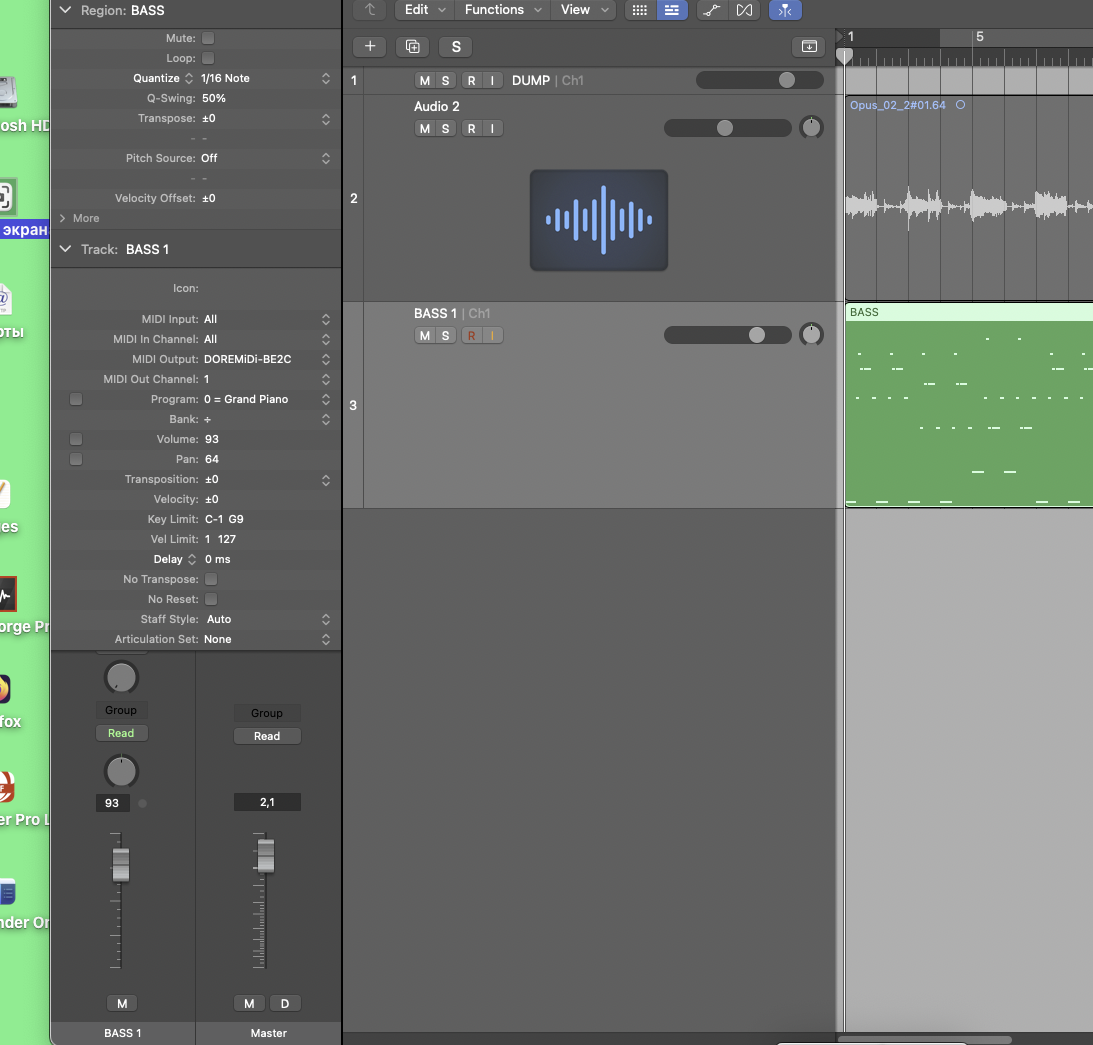
Task: Open the Pitch Source dropdown
Action: (265, 158)
